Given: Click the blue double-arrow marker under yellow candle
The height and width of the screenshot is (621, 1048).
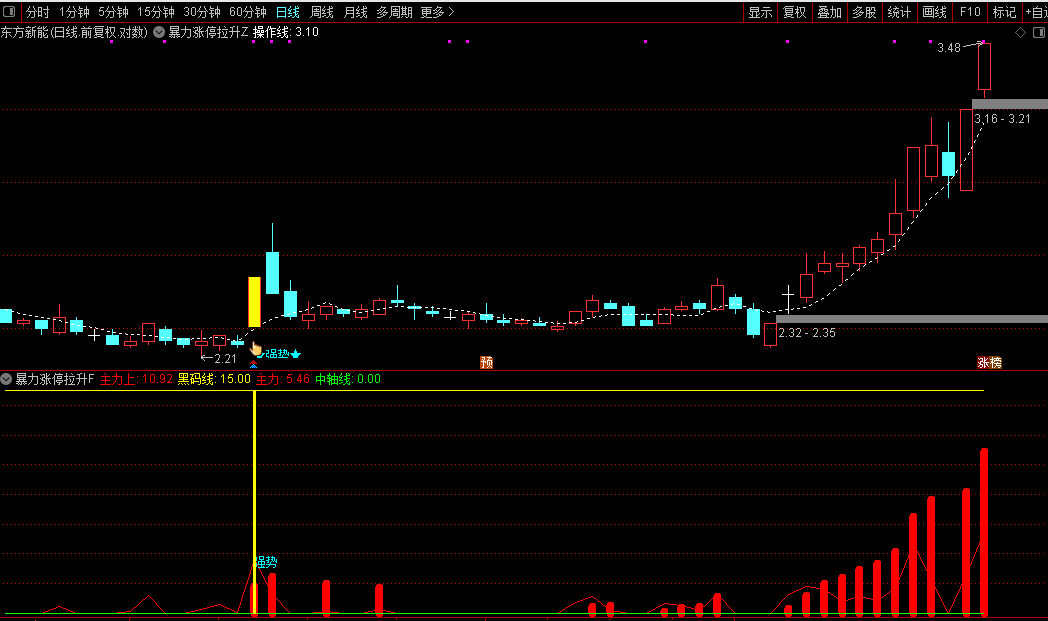Looking at the screenshot, I should (x=253, y=365).
